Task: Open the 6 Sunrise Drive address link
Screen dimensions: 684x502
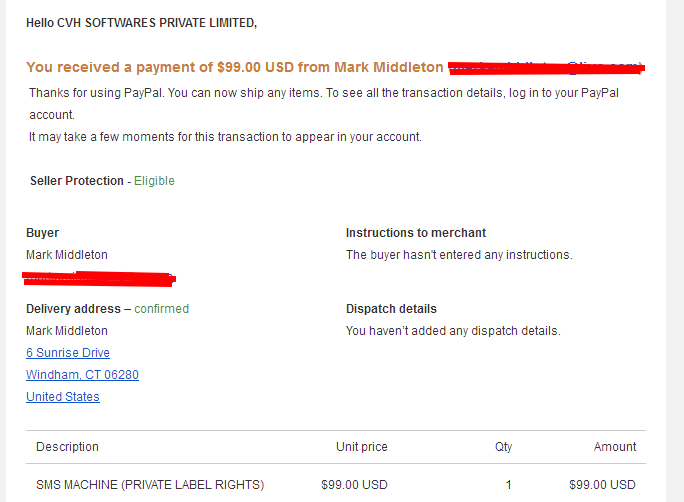Action: pos(68,352)
